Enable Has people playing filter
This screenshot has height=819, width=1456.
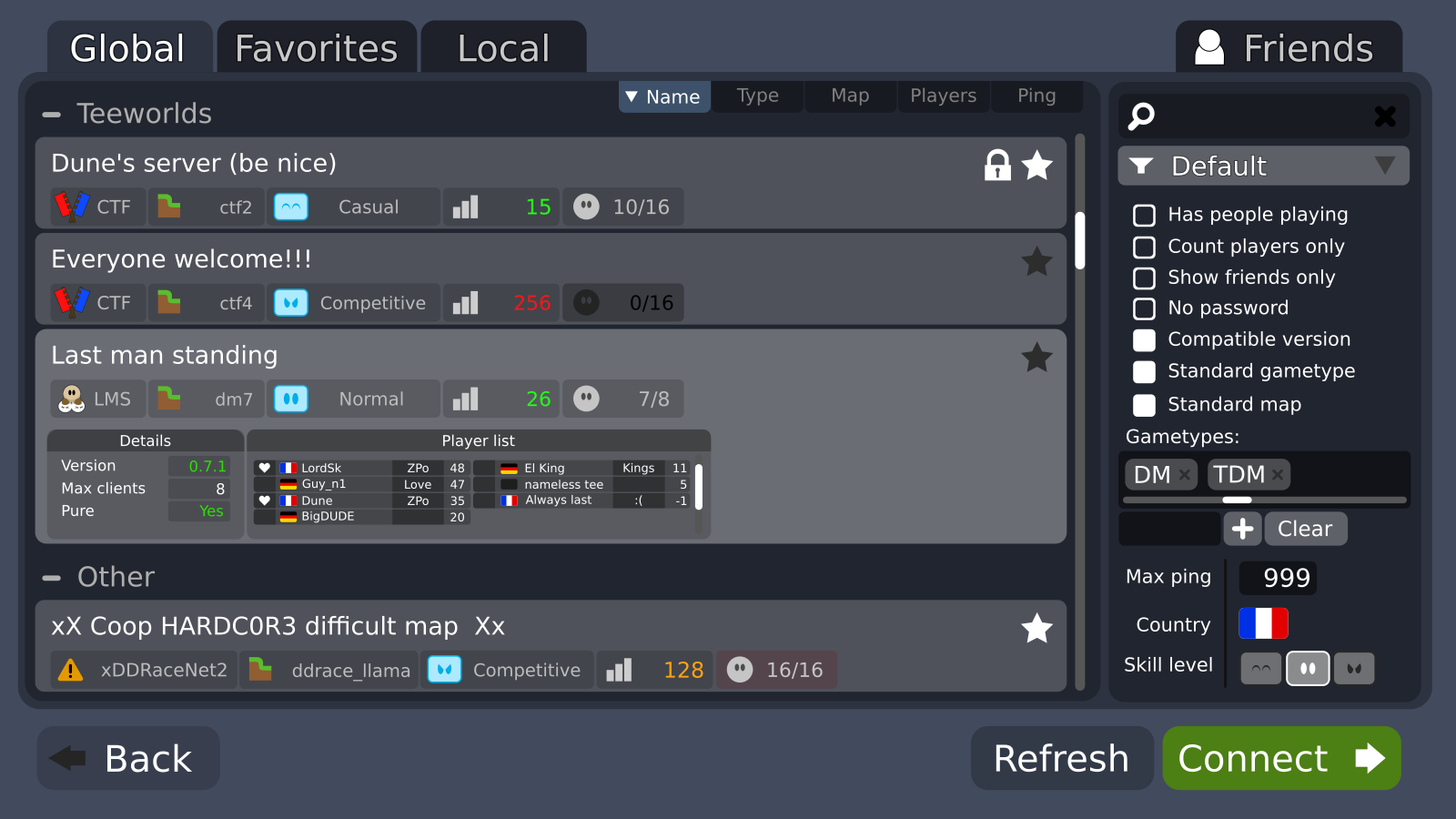[x=1144, y=215]
